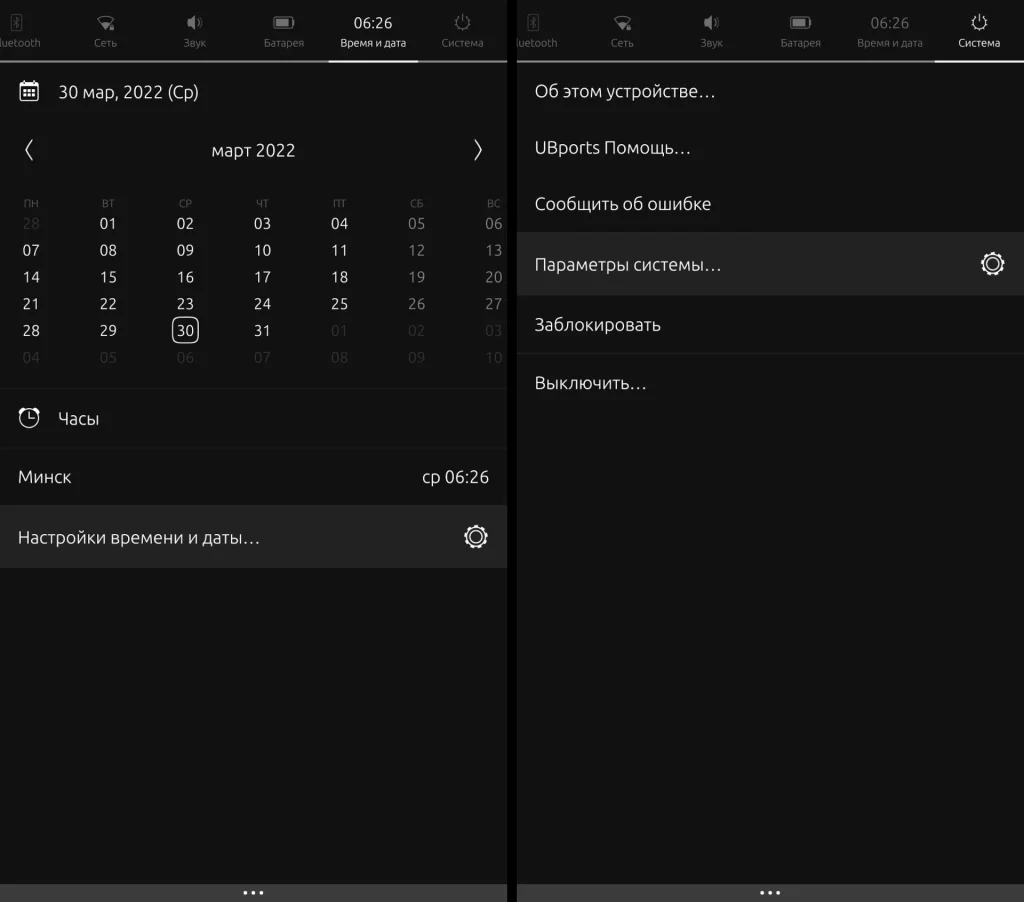Click the gear icon beside Параметры системы
Image resolution: width=1024 pixels, height=902 pixels.
click(992, 263)
